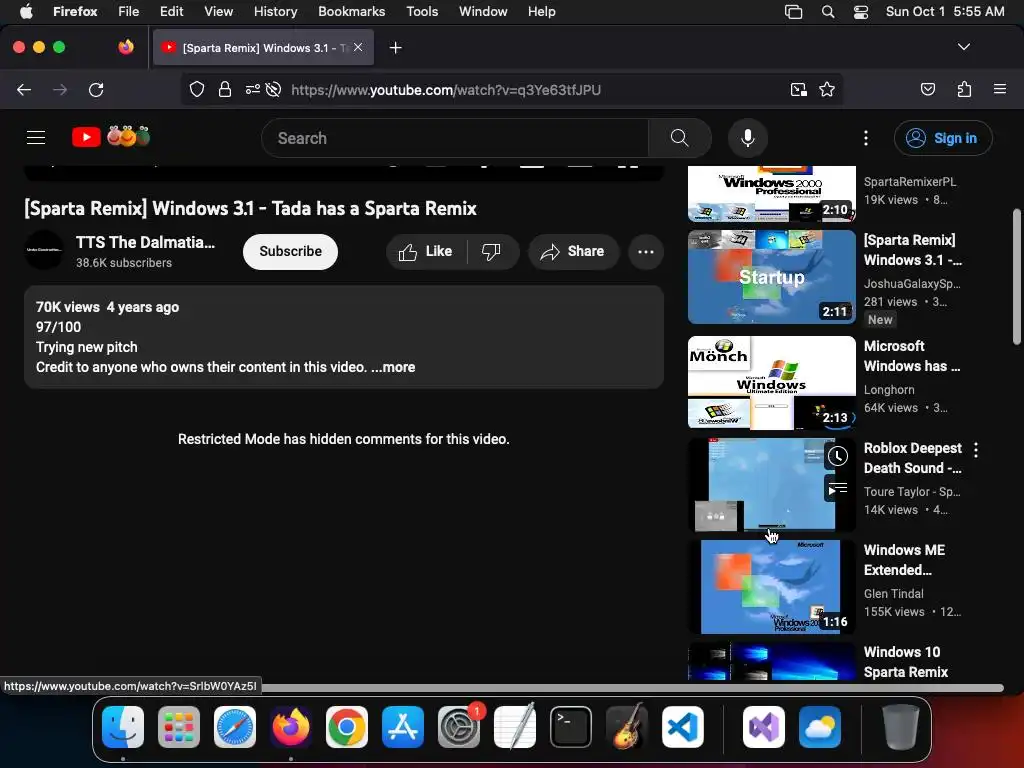Screen dimensions: 1024x768
Task: Open Pocket save button
Action: [928, 89]
